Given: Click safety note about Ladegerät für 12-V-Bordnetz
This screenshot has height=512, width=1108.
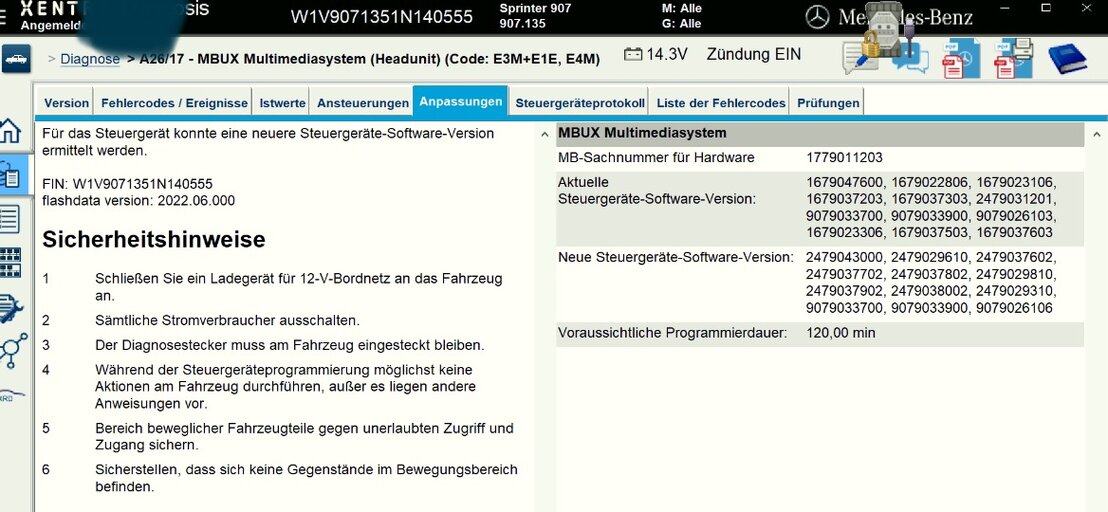Looking at the screenshot, I should (299, 287).
